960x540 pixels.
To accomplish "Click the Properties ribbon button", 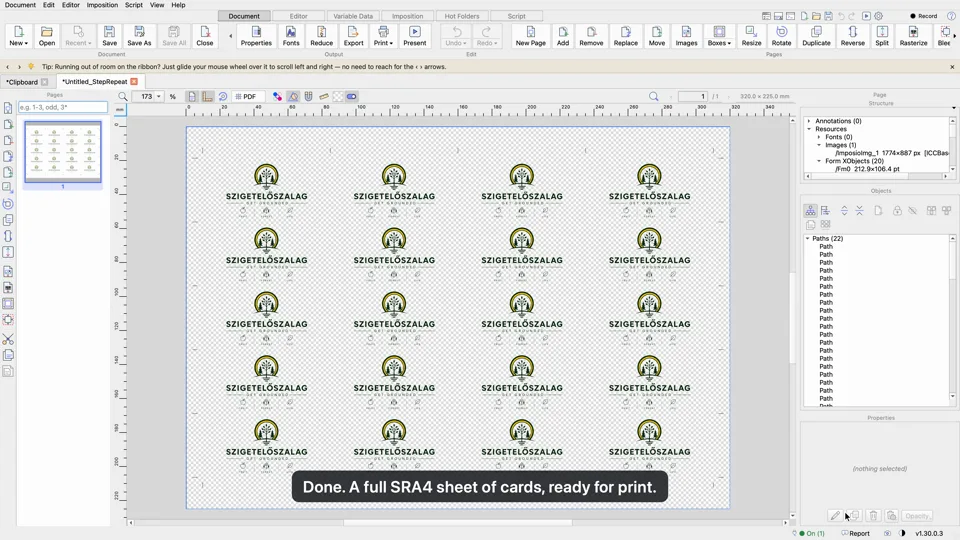I will tap(256, 36).
